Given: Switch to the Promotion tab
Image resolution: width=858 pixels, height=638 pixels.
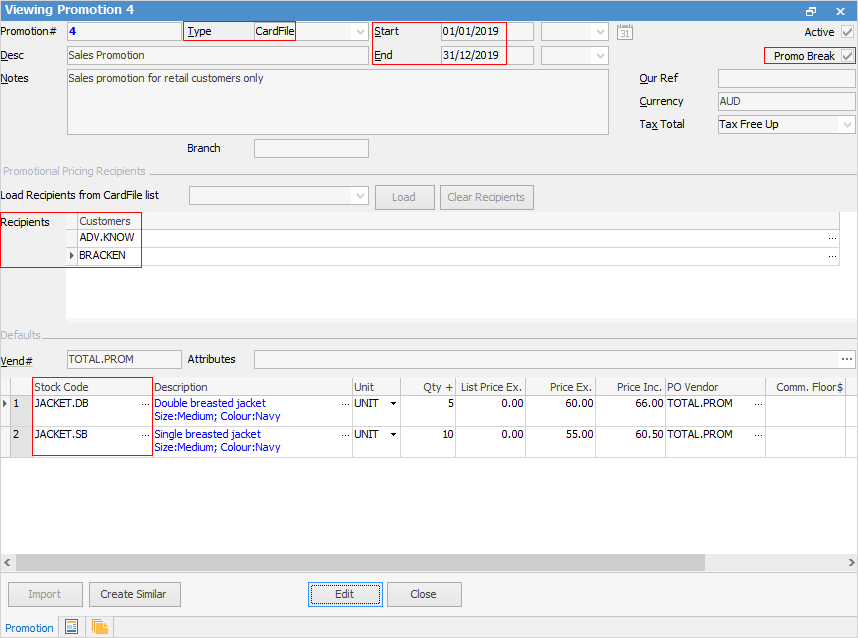Looking at the screenshot, I should tap(29, 628).
